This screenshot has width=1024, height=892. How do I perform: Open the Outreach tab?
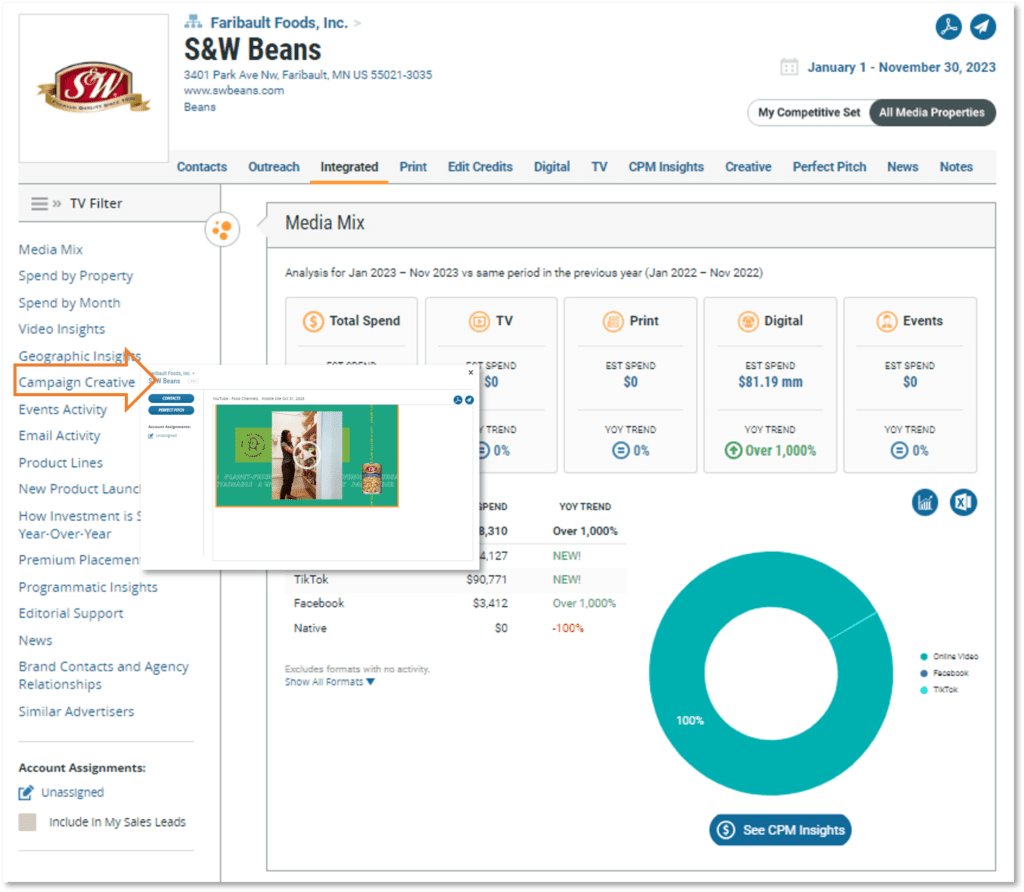tap(274, 167)
